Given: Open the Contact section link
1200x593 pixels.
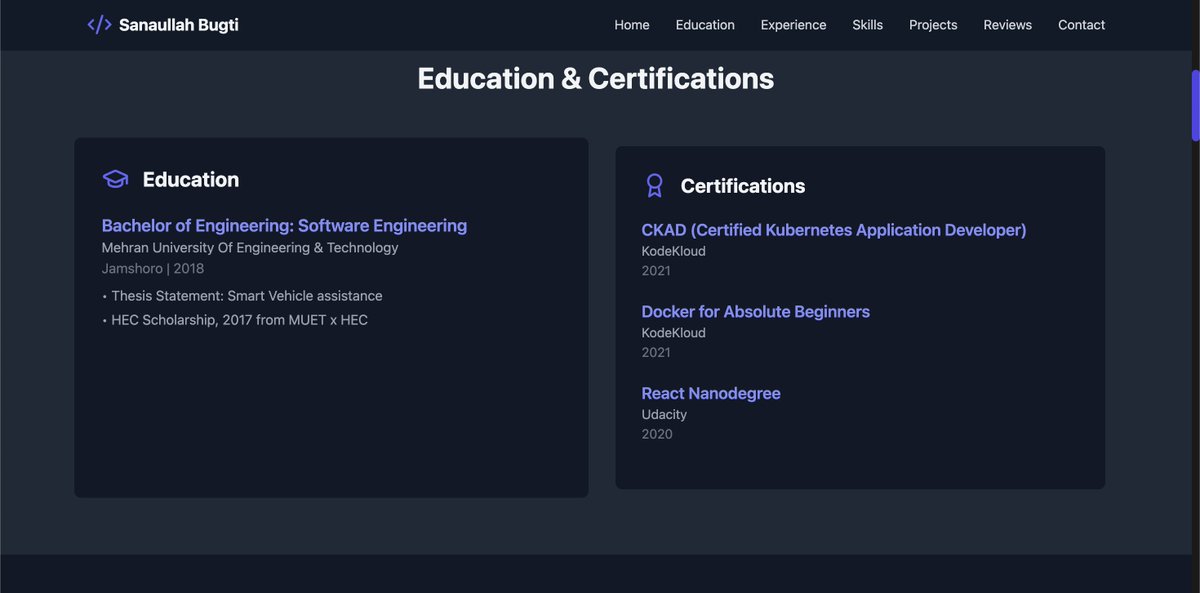Looking at the screenshot, I should (x=1081, y=24).
